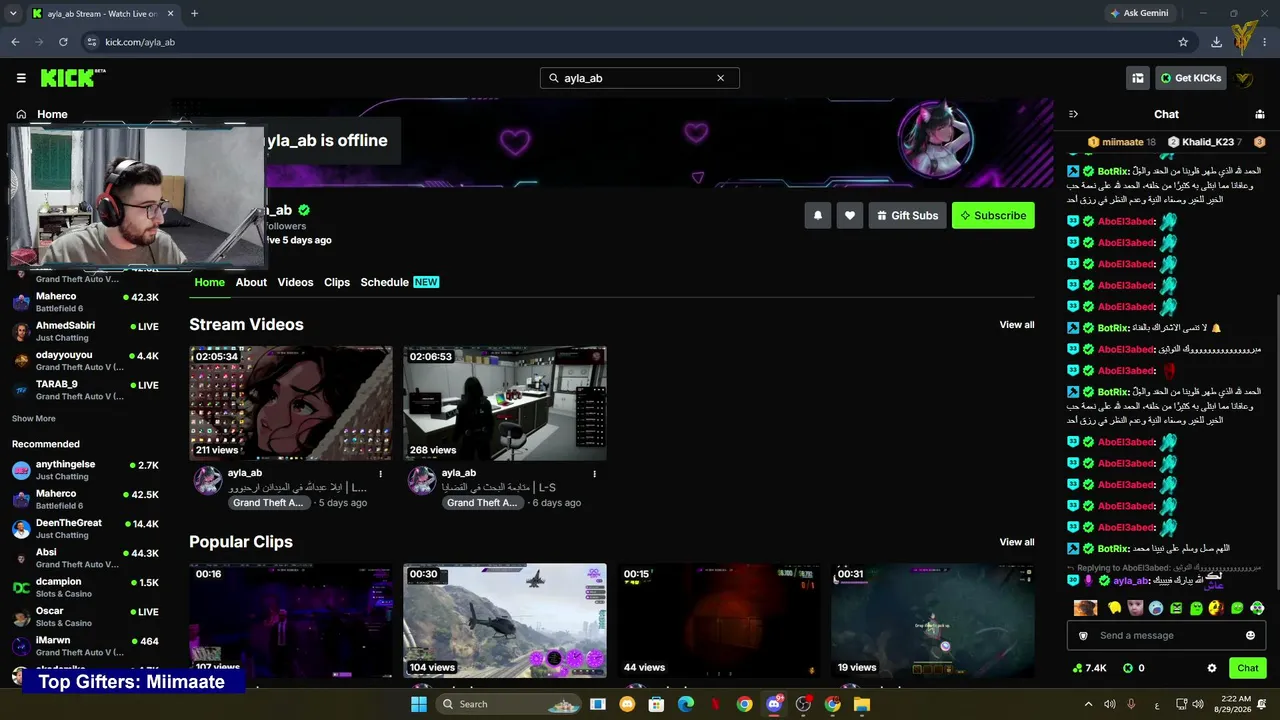Play the 00:30 helicopter clip
Image resolution: width=1280 pixels, height=720 pixels.
click(505, 620)
